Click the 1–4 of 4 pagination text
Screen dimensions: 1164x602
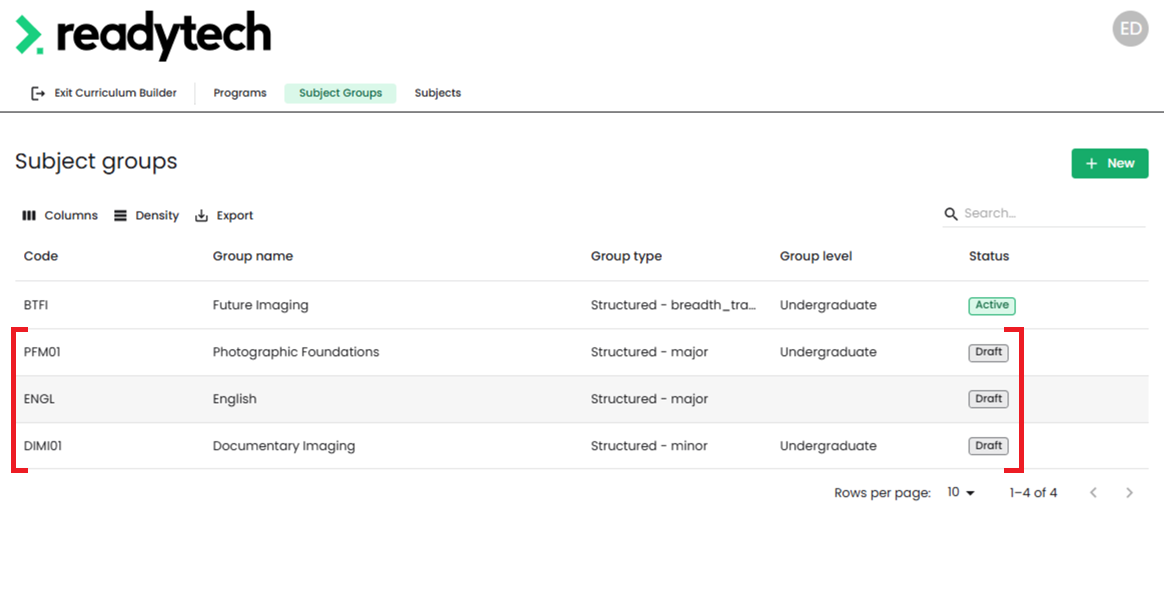coord(1033,492)
